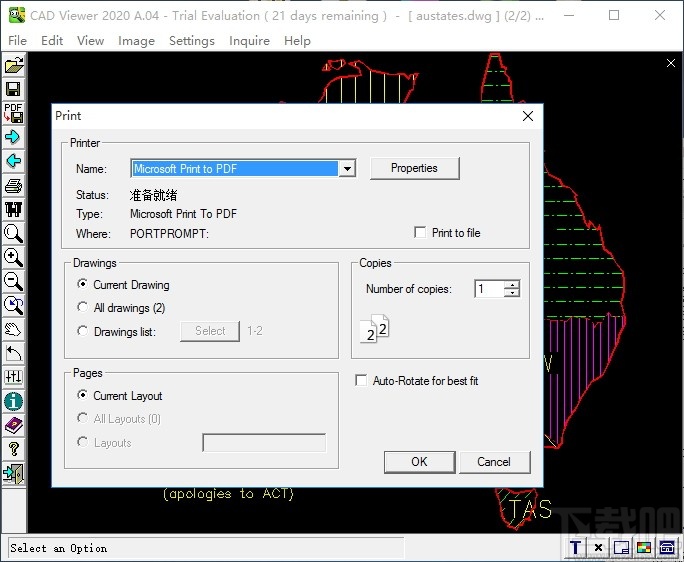
Task: Decrease number of copies with down arrow
Action: pos(512,293)
